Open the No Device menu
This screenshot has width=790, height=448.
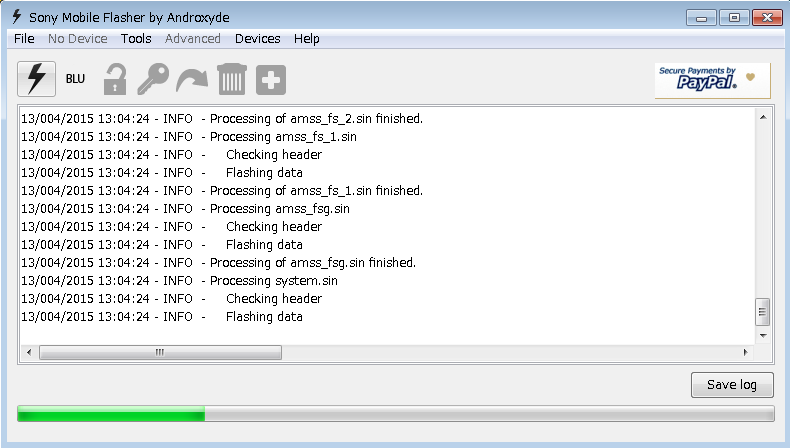78,39
